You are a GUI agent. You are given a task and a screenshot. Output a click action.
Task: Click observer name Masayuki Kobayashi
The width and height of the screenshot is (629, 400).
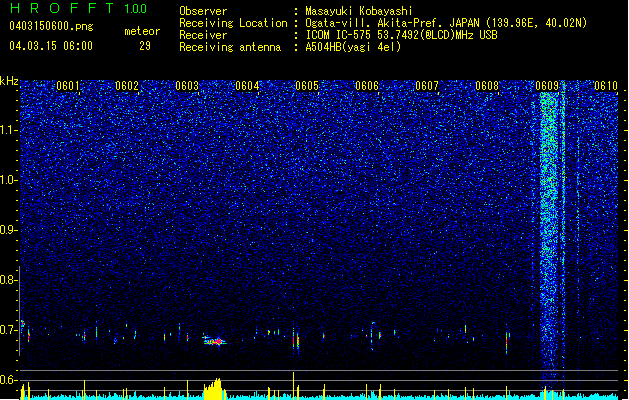(359, 11)
